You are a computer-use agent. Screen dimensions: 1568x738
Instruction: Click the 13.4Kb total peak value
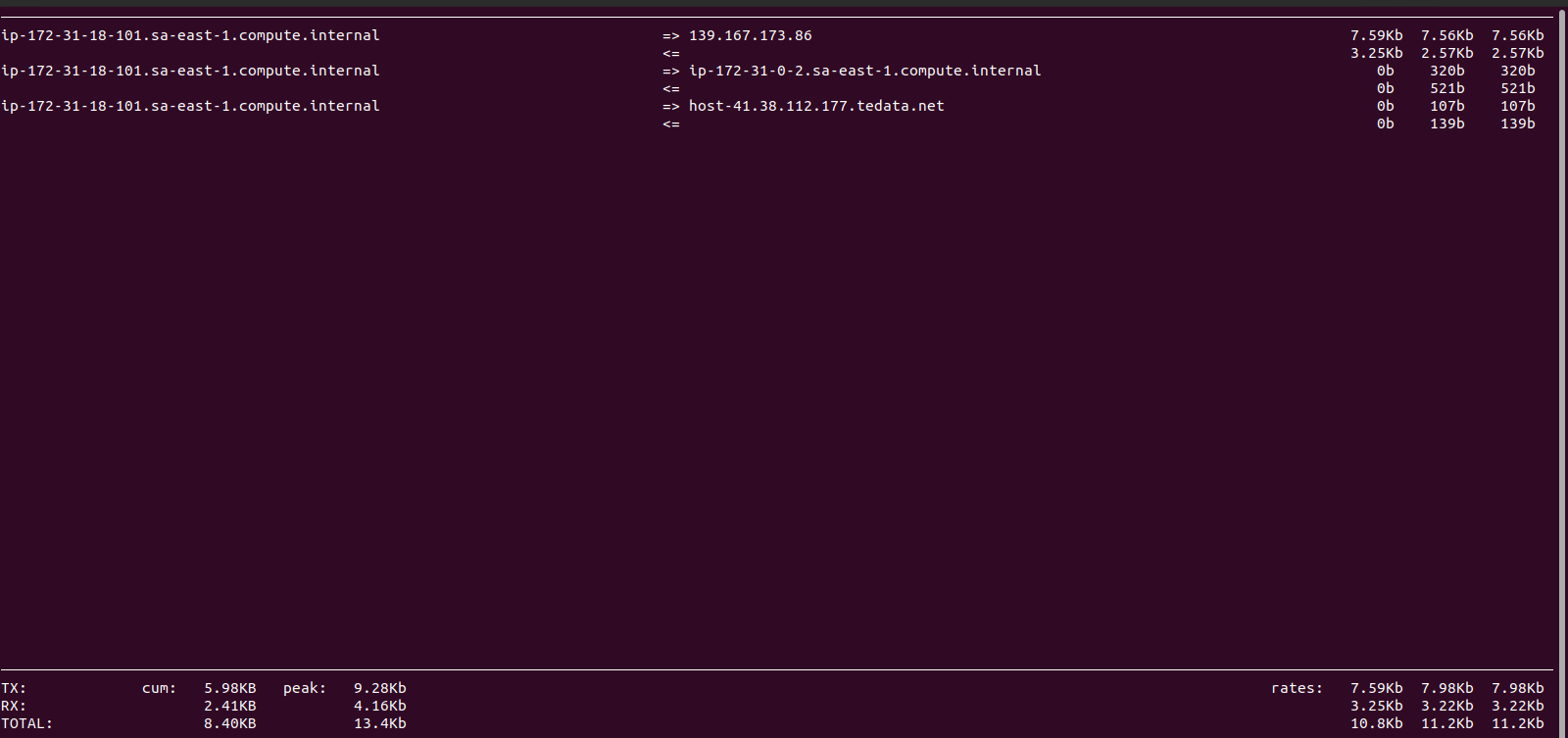380,723
